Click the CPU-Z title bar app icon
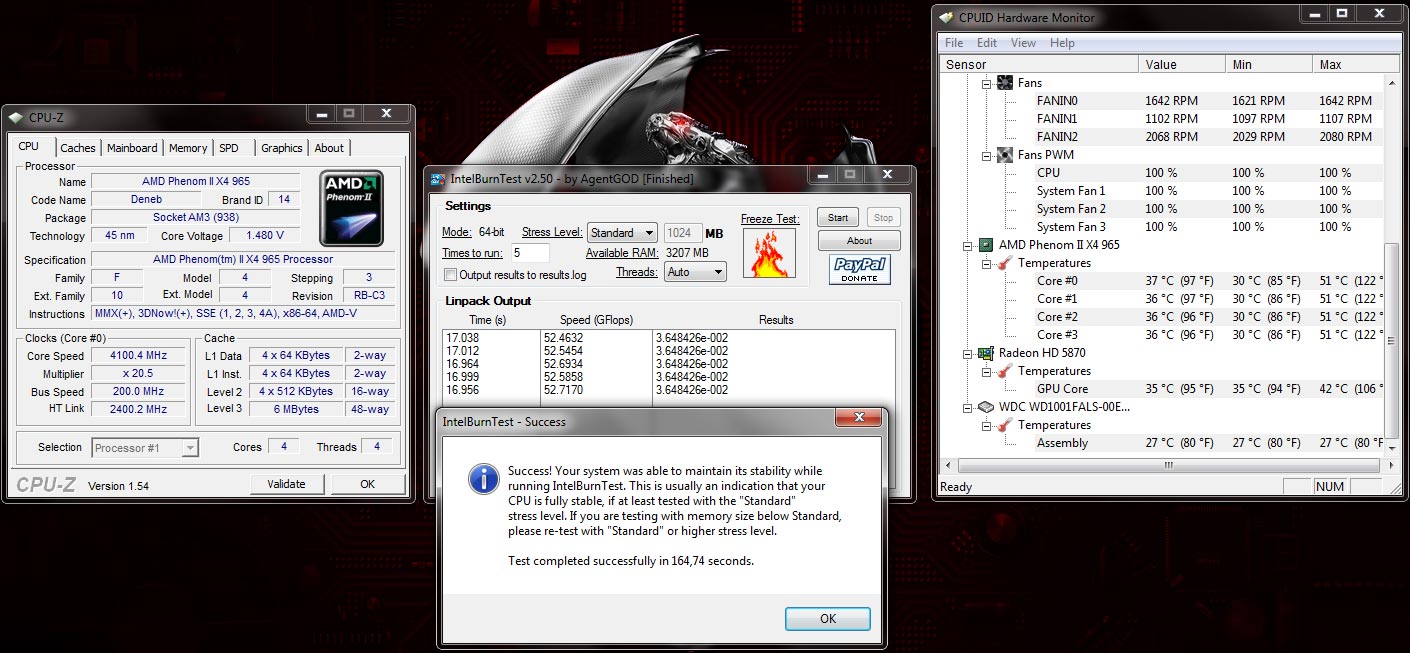The image size is (1410, 653). pyautogui.click(x=17, y=117)
